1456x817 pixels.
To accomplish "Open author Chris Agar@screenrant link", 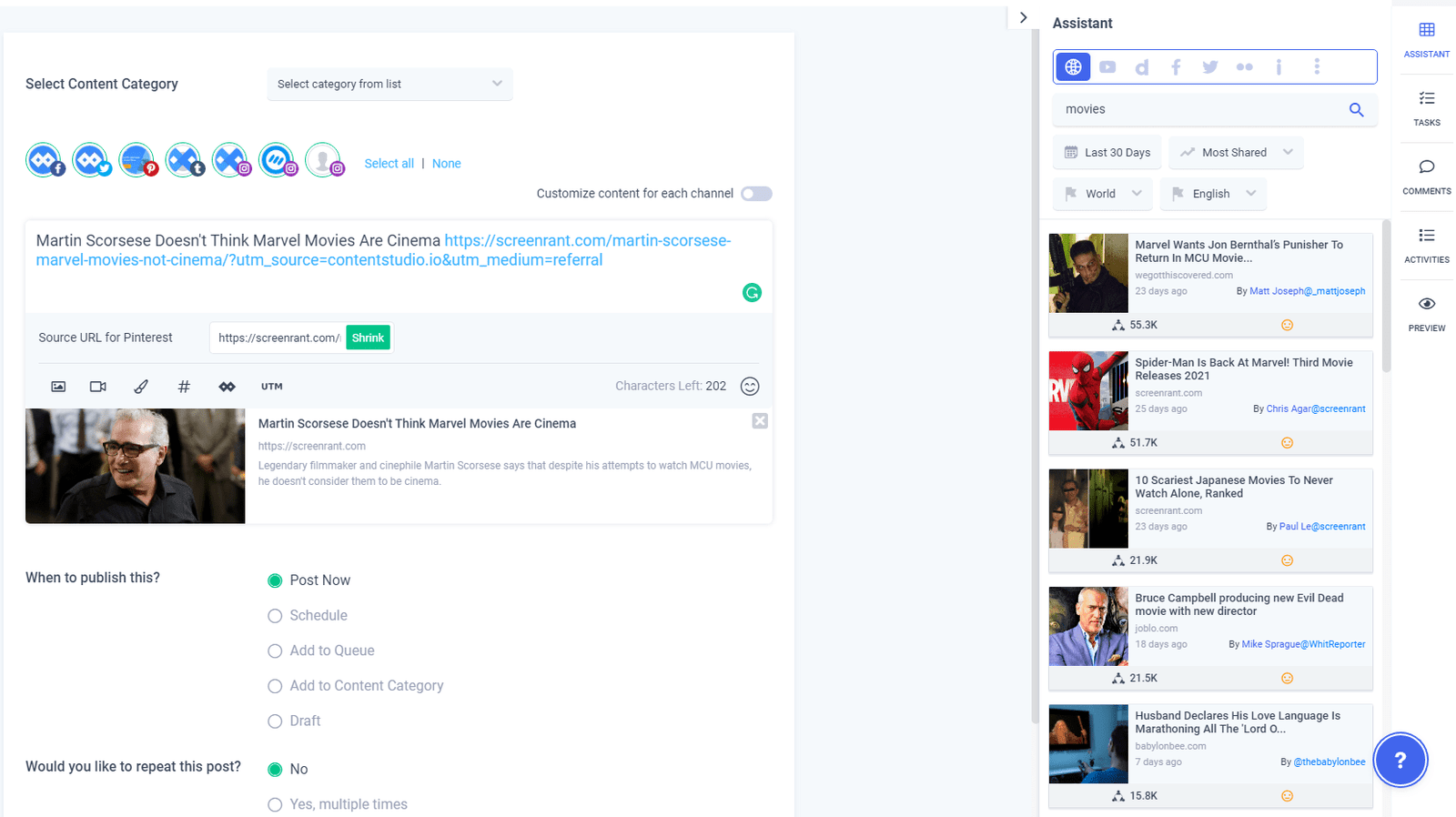I will pos(1315,408).
